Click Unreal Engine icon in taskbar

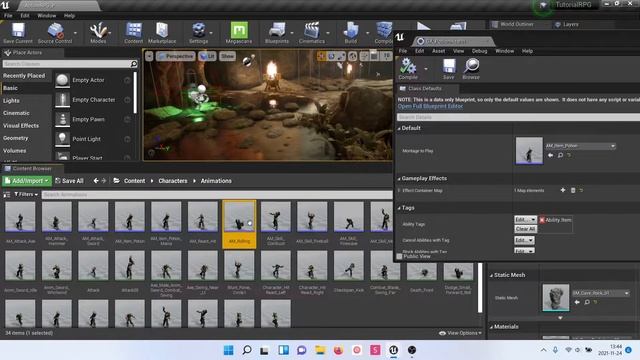tap(393, 350)
